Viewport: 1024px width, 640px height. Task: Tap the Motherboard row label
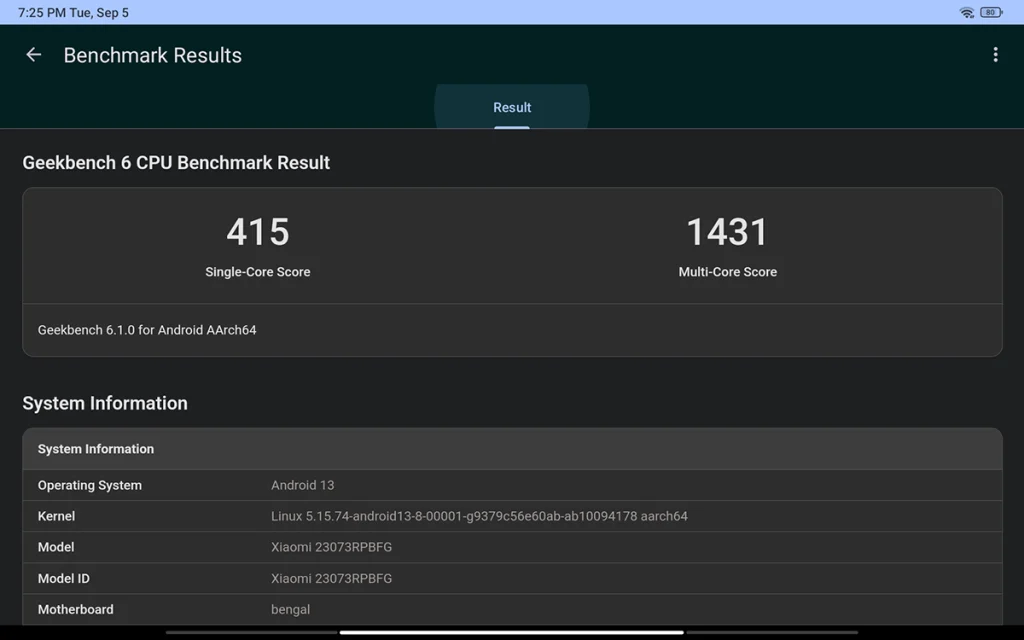(76, 609)
